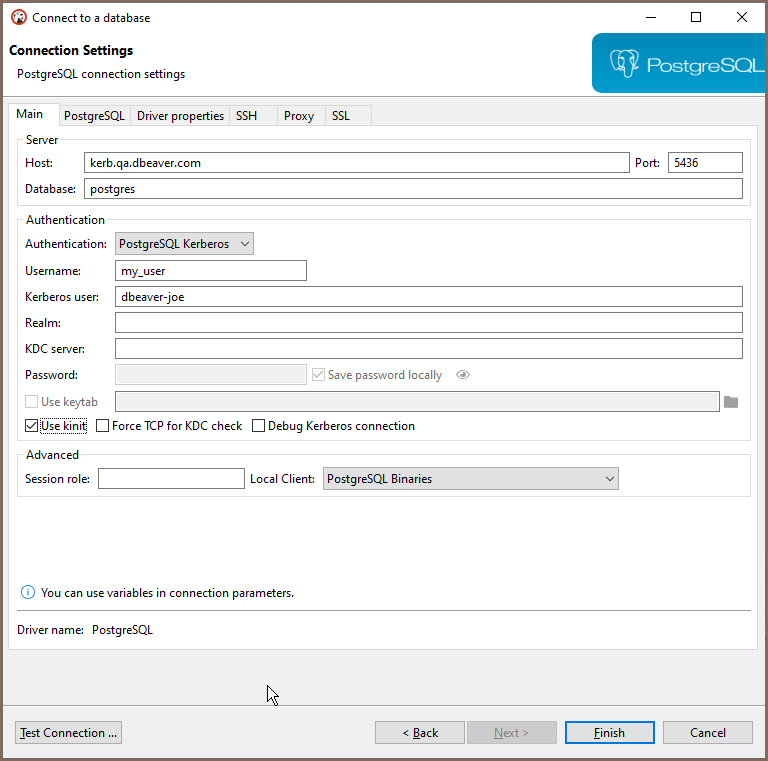The width and height of the screenshot is (768, 761).
Task: Click the Port field showing 5436
Action: [x=705, y=163]
